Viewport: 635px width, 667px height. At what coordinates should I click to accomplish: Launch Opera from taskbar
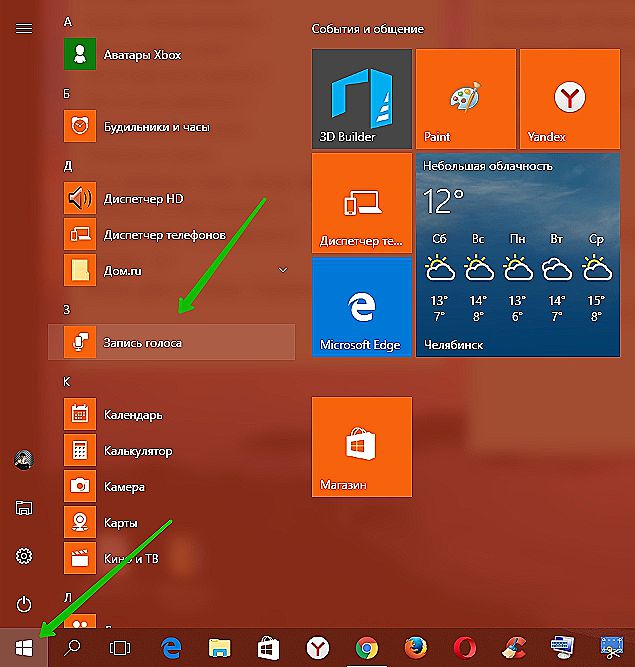tap(465, 648)
